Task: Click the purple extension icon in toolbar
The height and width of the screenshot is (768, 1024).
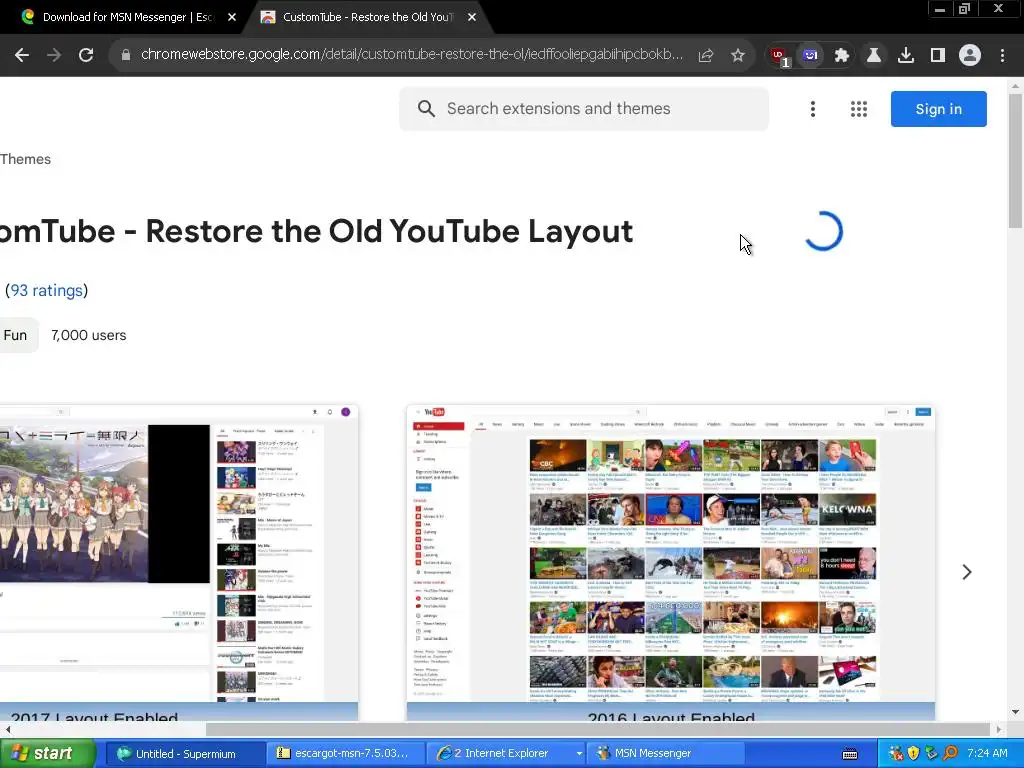Action: point(810,56)
